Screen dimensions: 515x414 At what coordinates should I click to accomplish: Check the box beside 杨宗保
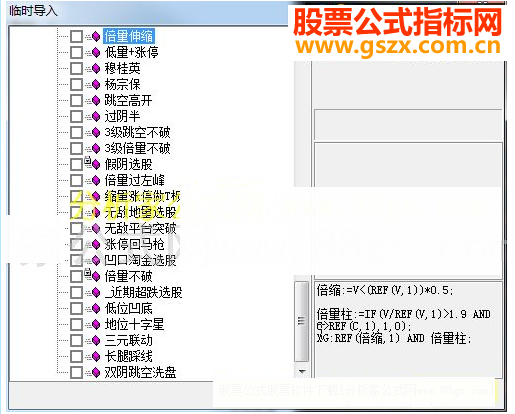coord(76,84)
